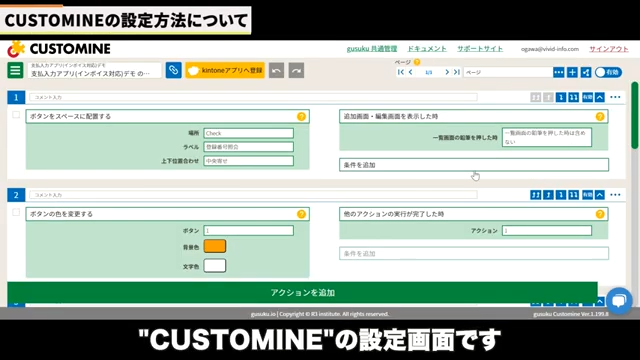This screenshot has height=360, width=640.
Task: Collapse action 2 with the chevron
Action: point(600,195)
